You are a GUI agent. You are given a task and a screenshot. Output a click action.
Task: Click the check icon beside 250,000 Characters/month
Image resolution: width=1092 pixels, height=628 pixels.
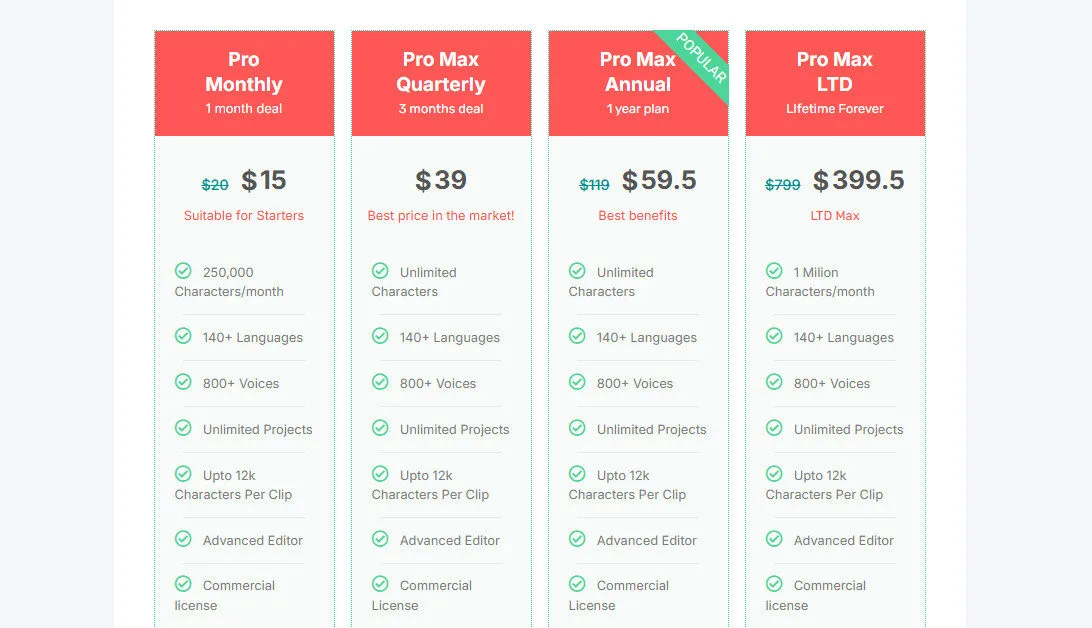click(x=184, y=270)
